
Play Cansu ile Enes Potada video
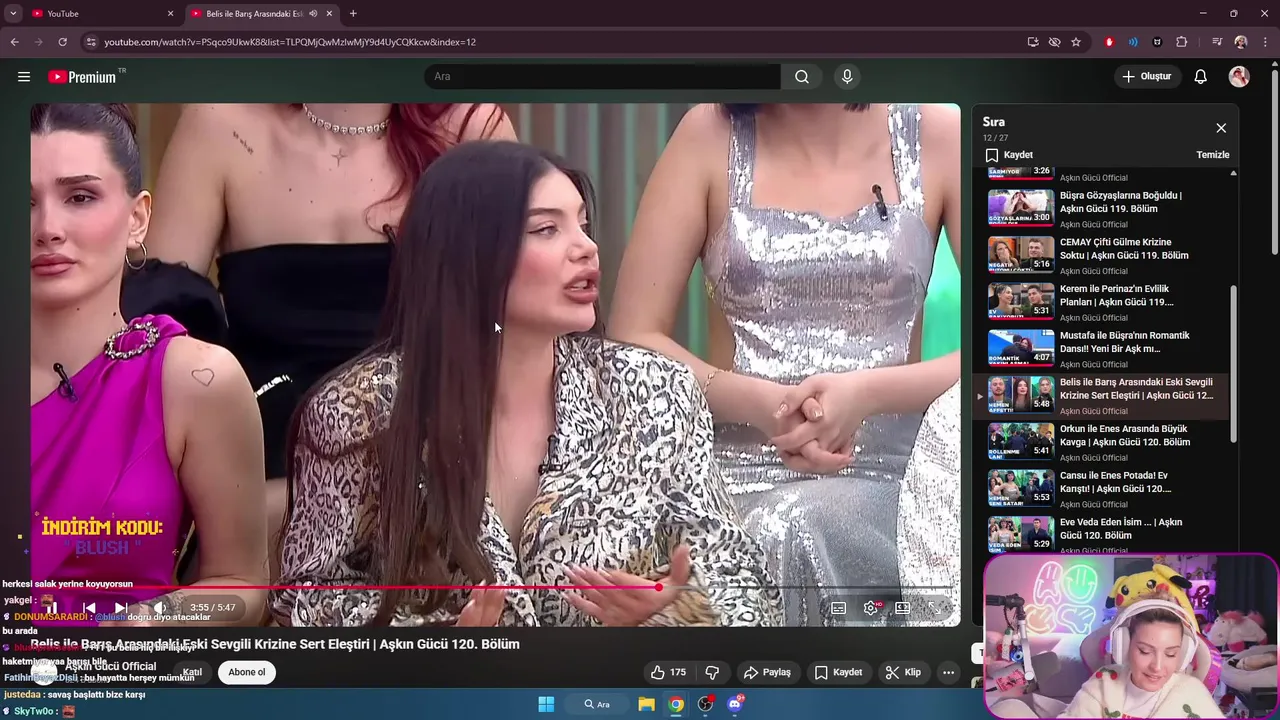pyautogui.click(x=1100, y=489)
